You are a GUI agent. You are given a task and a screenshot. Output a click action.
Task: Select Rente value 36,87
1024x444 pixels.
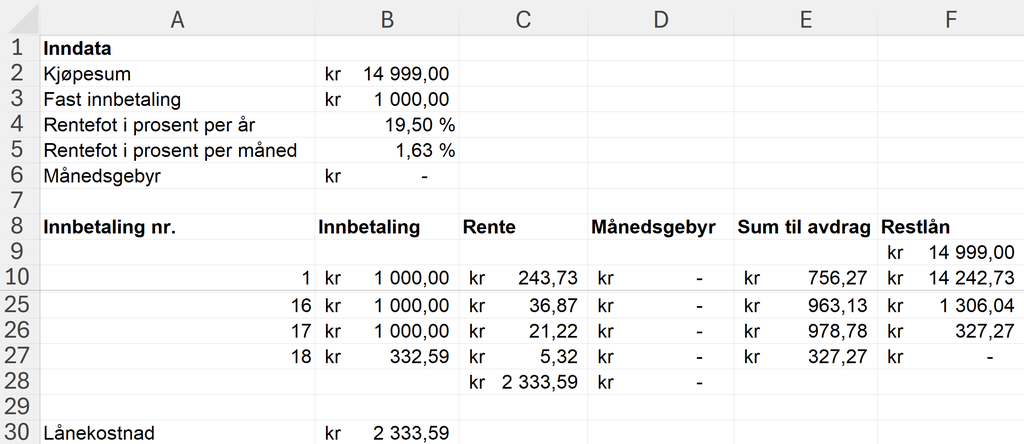tap(523, 305)
